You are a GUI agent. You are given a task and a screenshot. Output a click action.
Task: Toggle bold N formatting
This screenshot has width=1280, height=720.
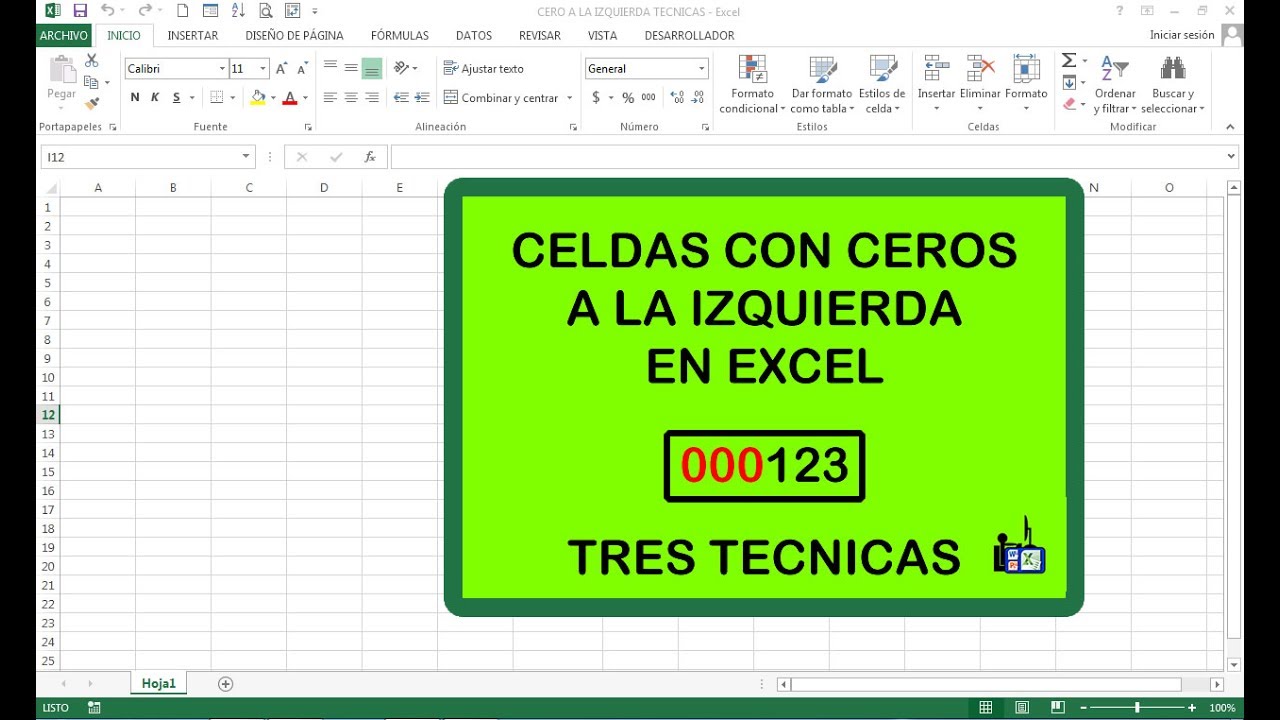(x=135, y=98)
